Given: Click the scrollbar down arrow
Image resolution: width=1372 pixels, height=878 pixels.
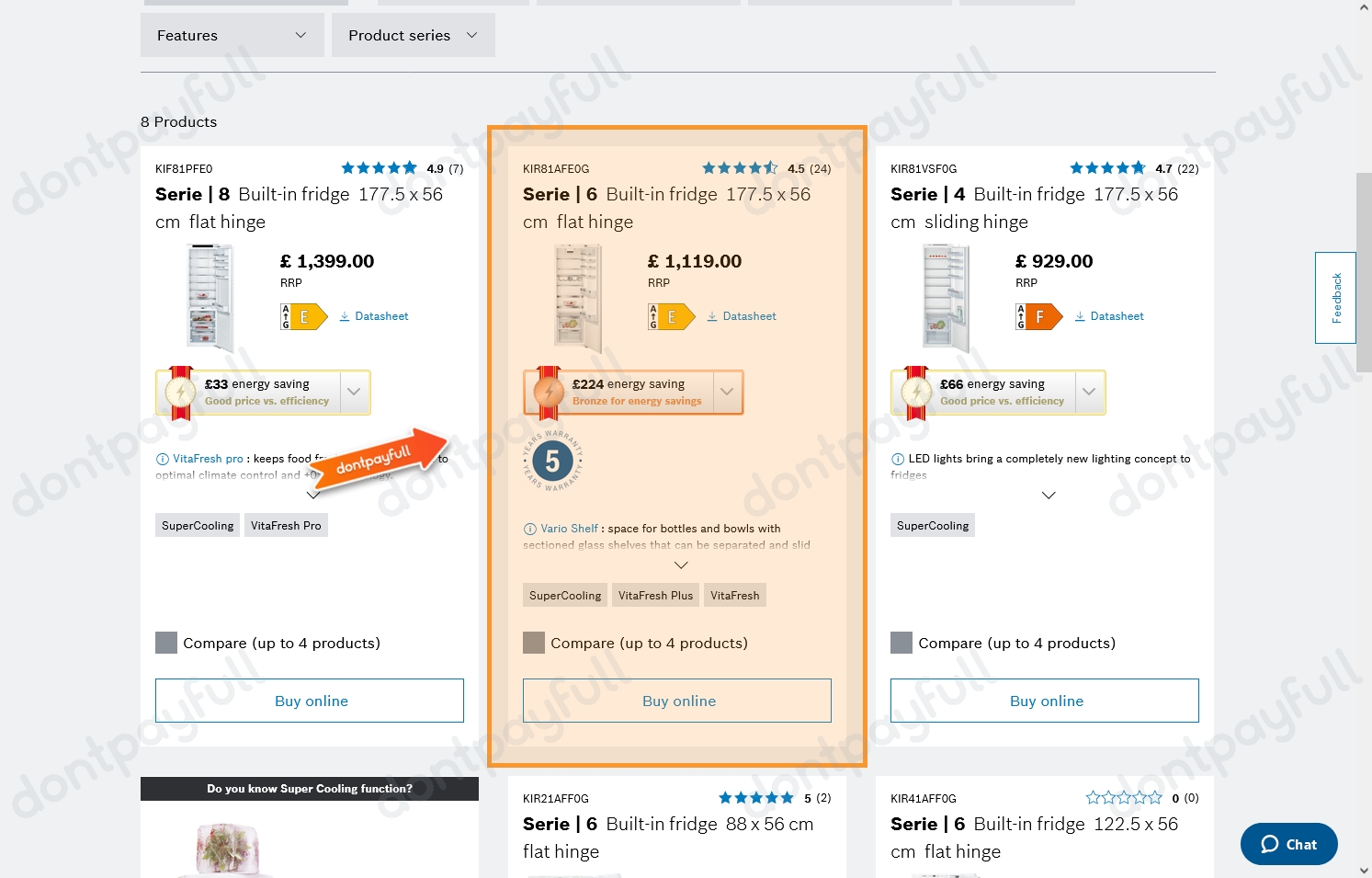Looking at the screenshot, I should [x=1364, y=870].
